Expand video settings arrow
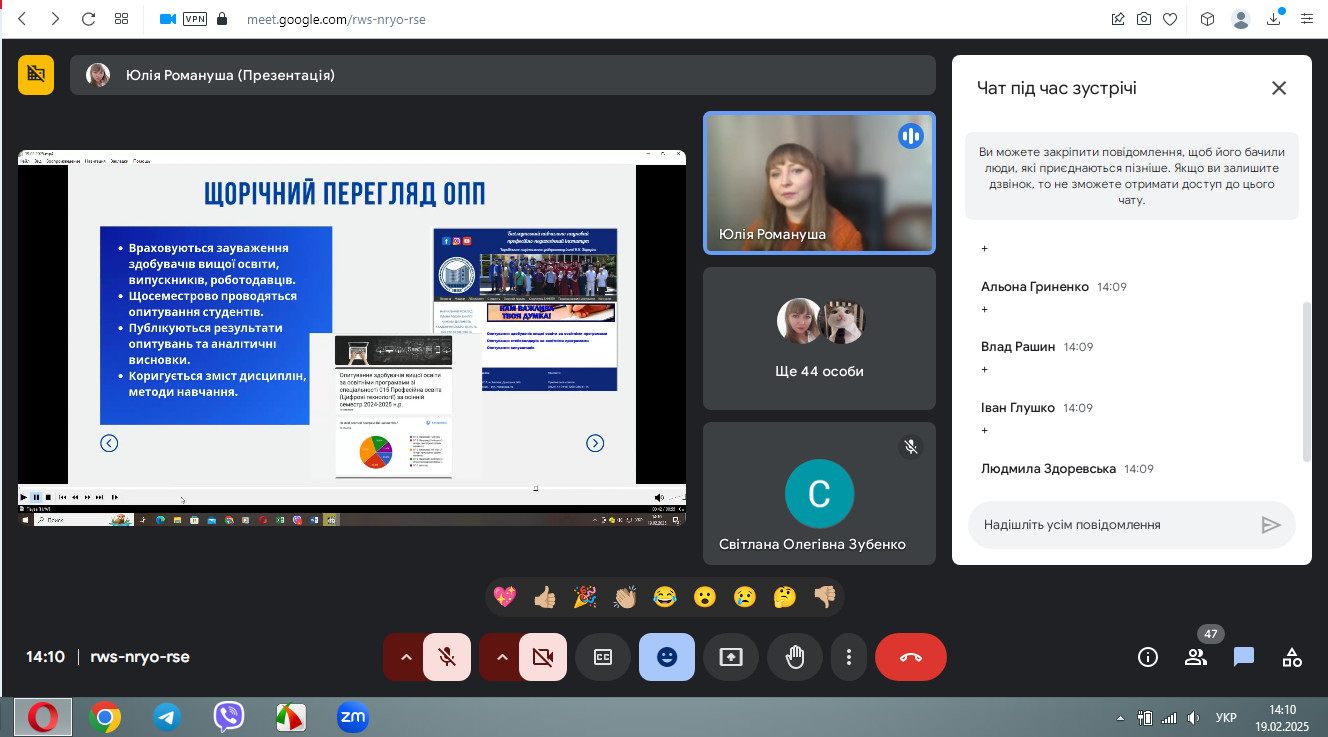This screenshot has width=1328, height=737. click(502, 657)
